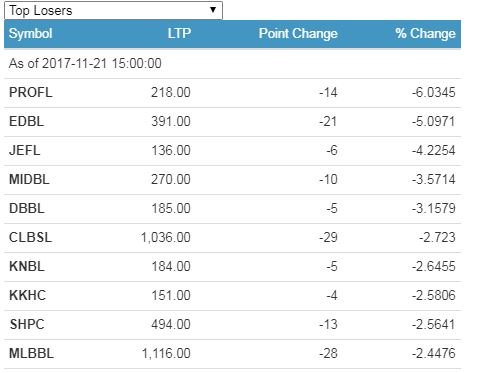Image resolution: width=477 pixels, height=373 pixels.
Task: Open the Top Losers dropdown
Action: click(x=113, y=10)
